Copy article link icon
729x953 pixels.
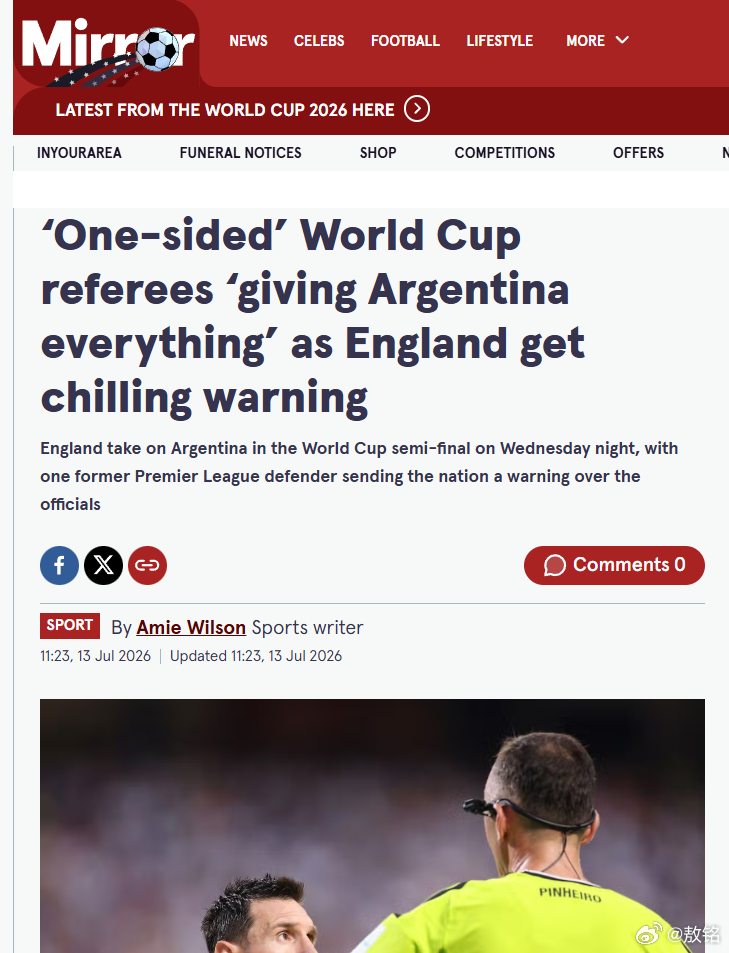[x=147, y=565]
